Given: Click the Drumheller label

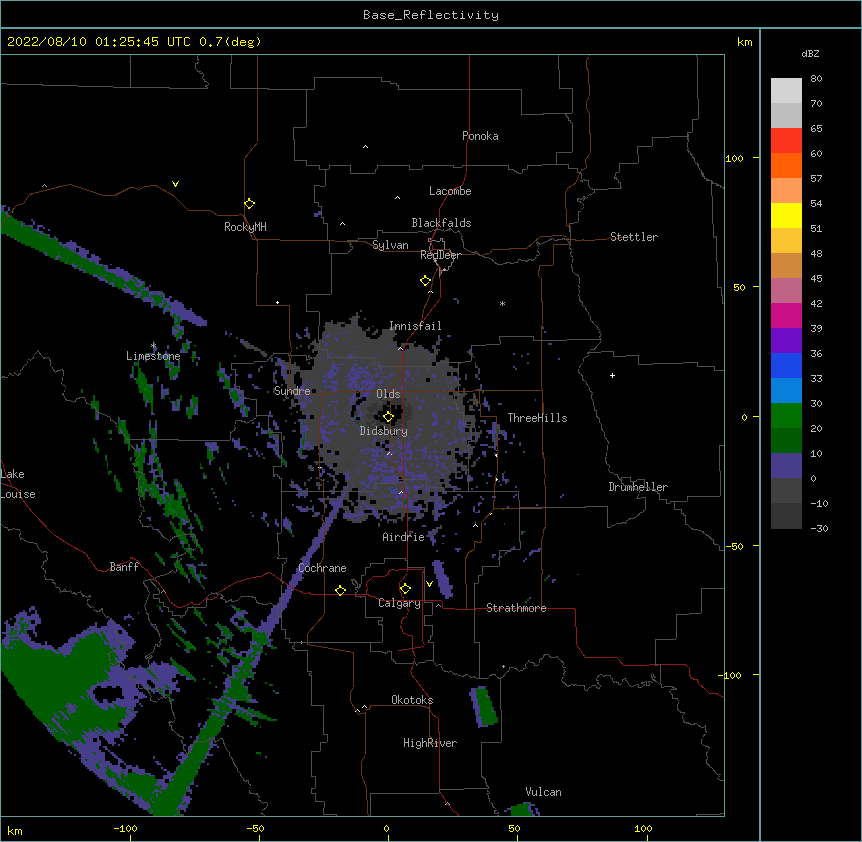Looking at the screenshot, I should tap(638, 487).
